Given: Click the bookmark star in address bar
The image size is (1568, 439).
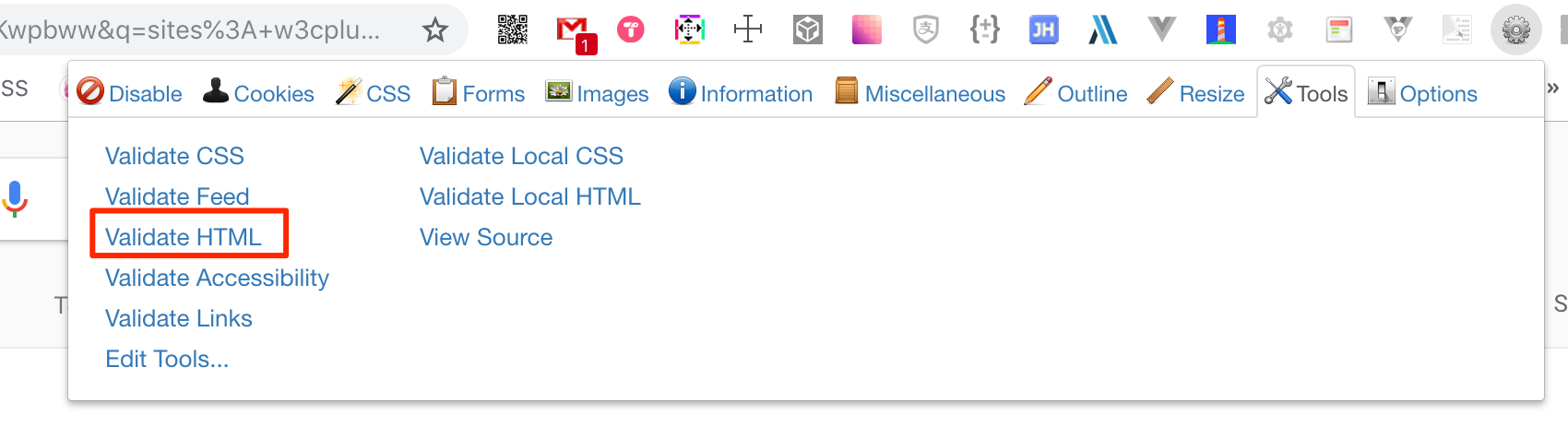Looking at the screenshot, I should (435, 30).
